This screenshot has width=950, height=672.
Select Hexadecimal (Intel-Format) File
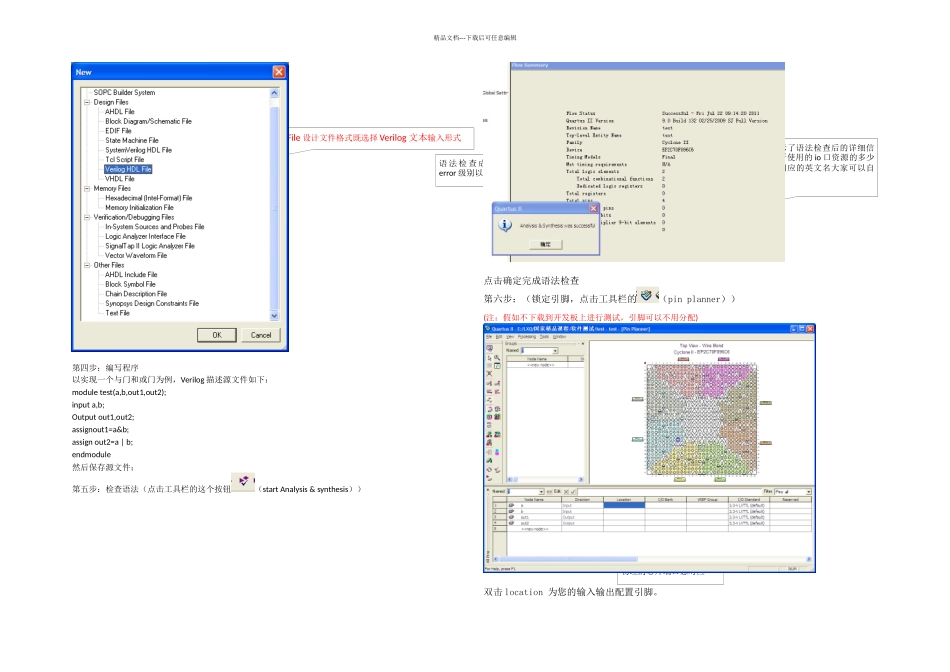tap(148, 198)
